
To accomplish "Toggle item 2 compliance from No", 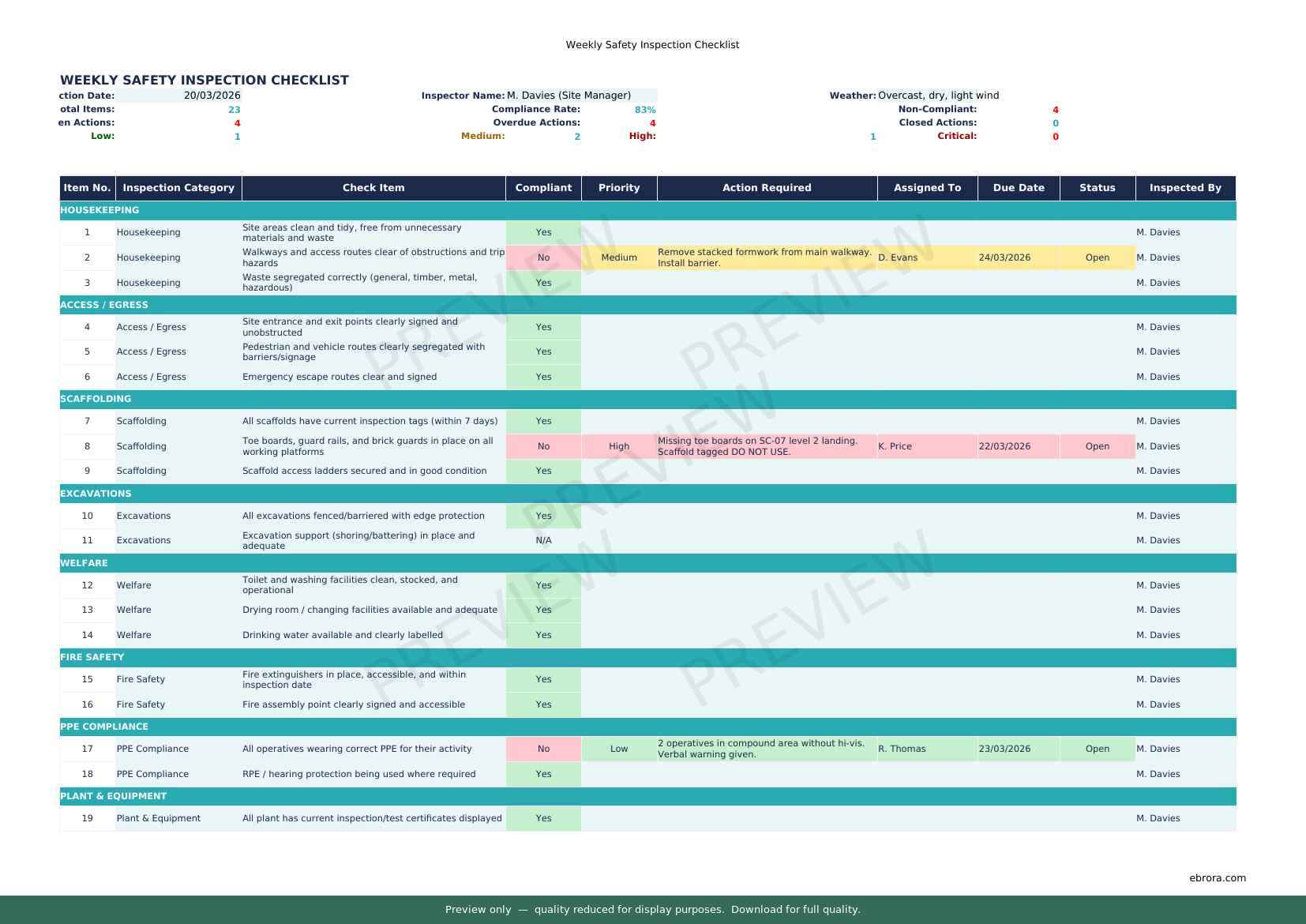I will [543, 257].
